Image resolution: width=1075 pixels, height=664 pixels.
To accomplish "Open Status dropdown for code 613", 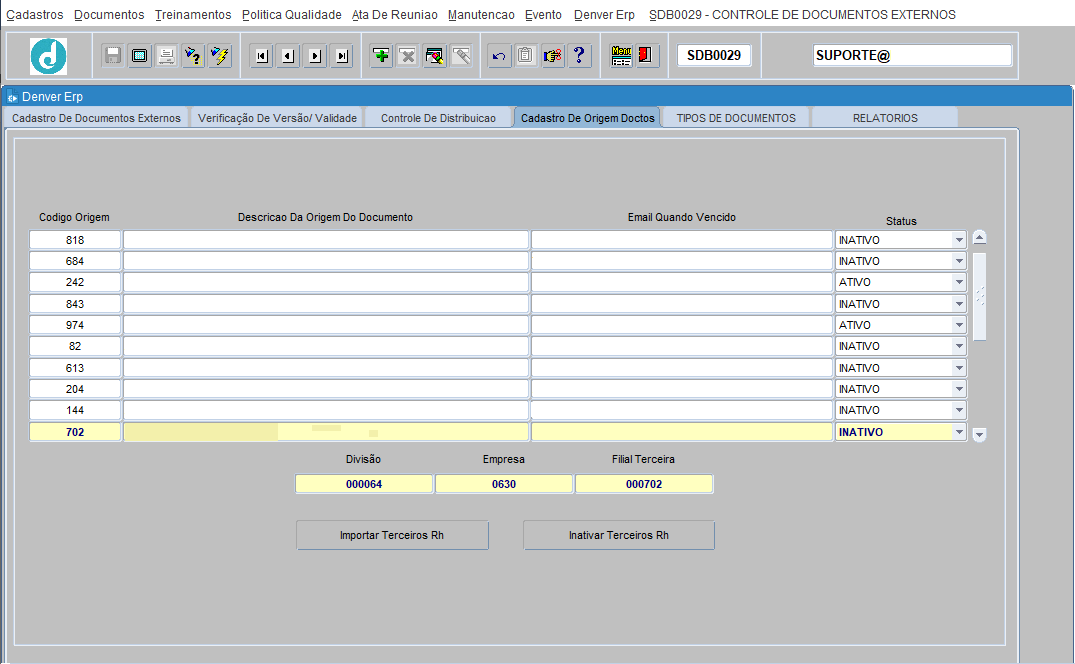I will click(958, 368).
